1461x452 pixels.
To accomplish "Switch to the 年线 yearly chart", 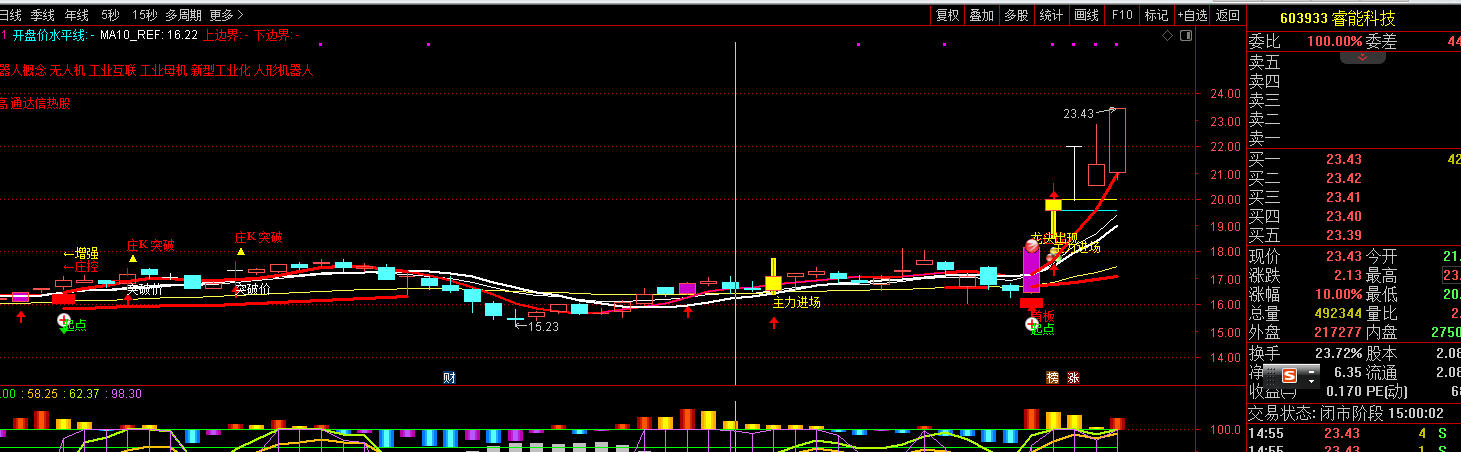I will click(77, 15).
